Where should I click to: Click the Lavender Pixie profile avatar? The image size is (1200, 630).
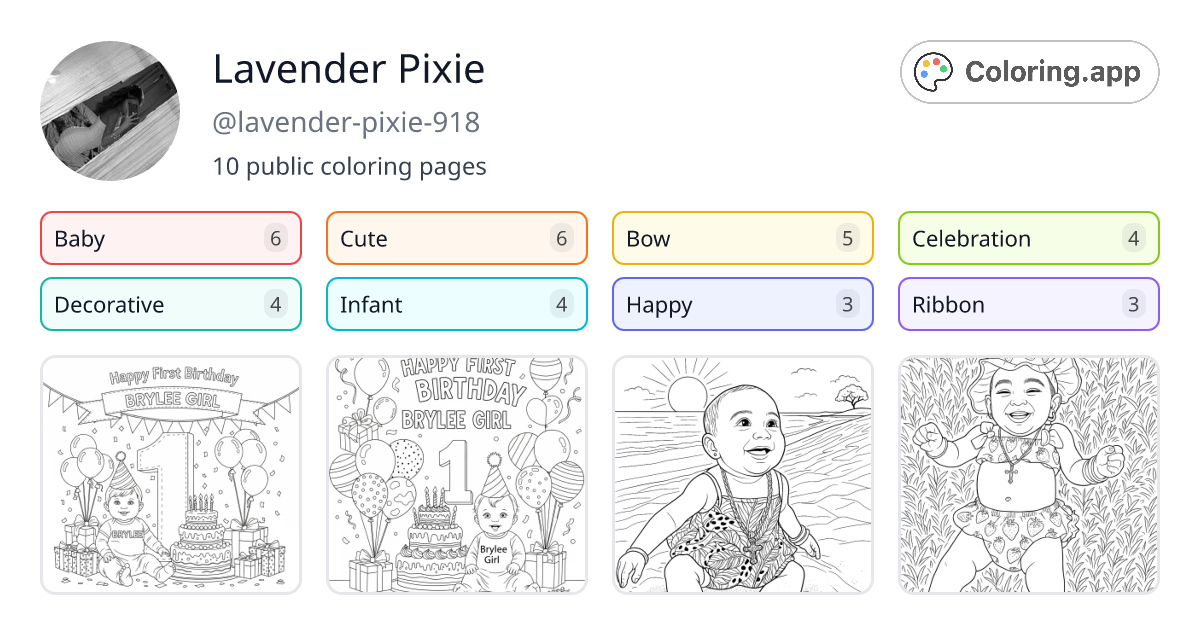point(110,111)
